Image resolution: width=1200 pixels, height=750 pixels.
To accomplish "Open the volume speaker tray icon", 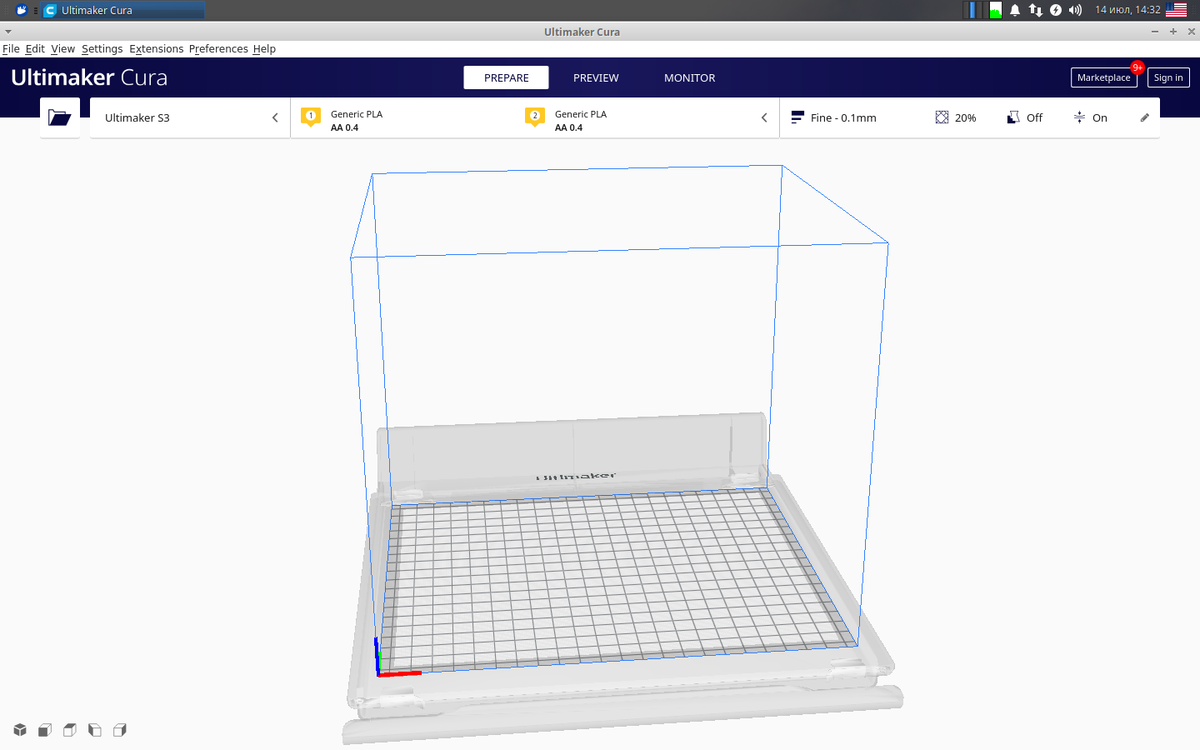I will [1075, 10].
